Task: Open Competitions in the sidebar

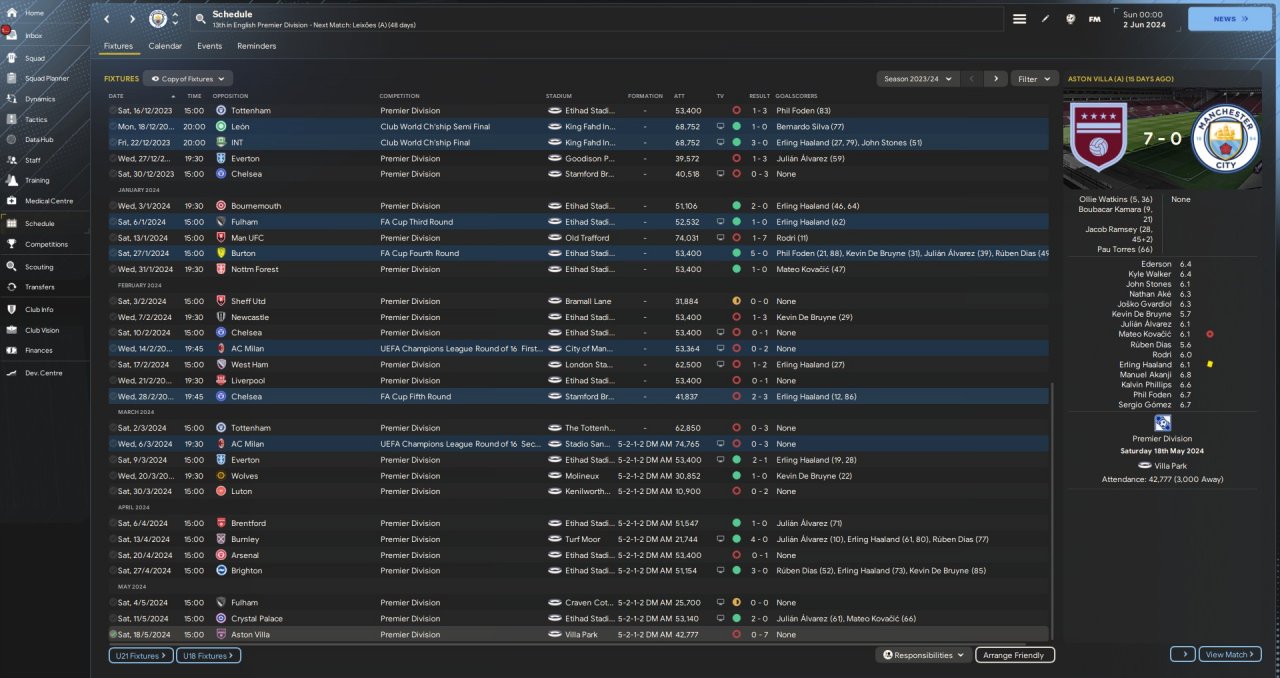Action: tap(46, 244)
